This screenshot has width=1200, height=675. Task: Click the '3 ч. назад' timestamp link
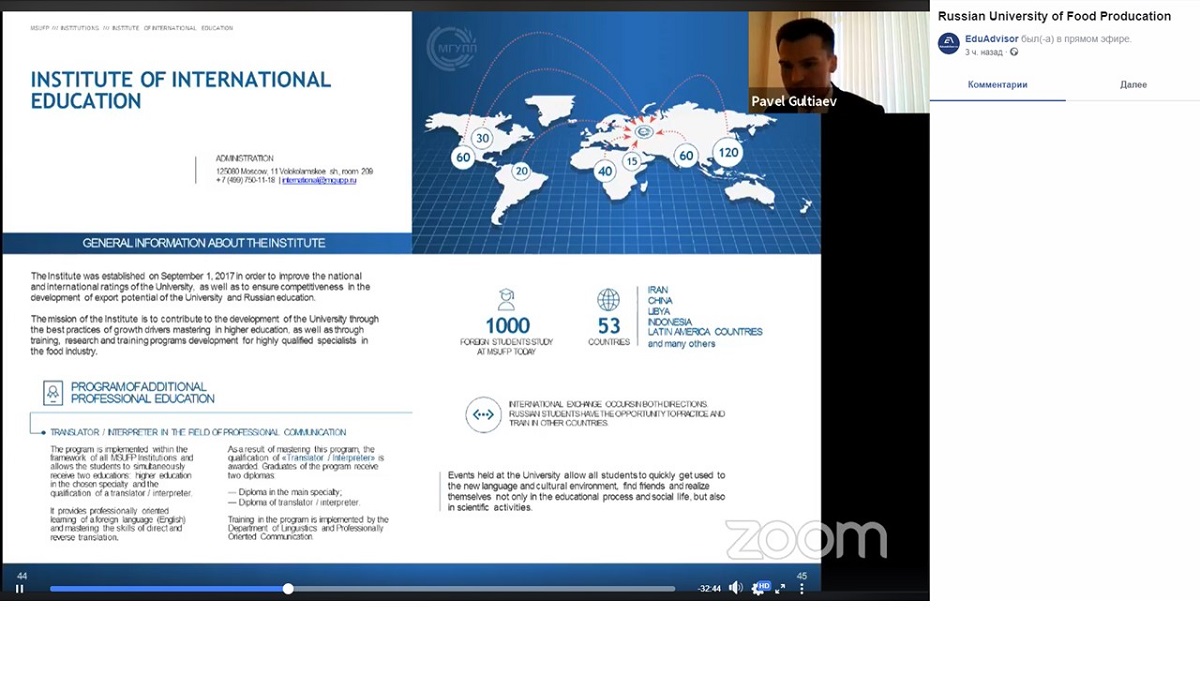(x=984, y=52)
